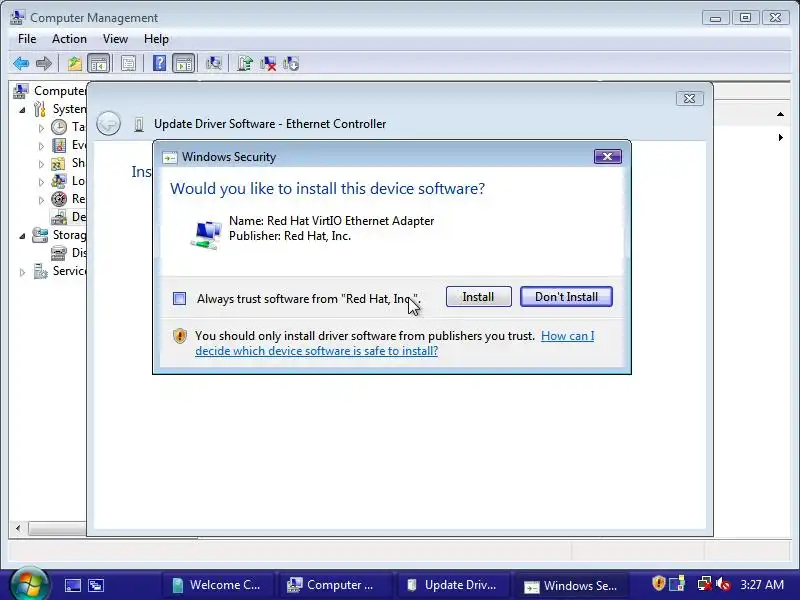This screenshot has width=800, height=600.
Task: Select the Device Manager tree icon
Action: tap(59, 217)
